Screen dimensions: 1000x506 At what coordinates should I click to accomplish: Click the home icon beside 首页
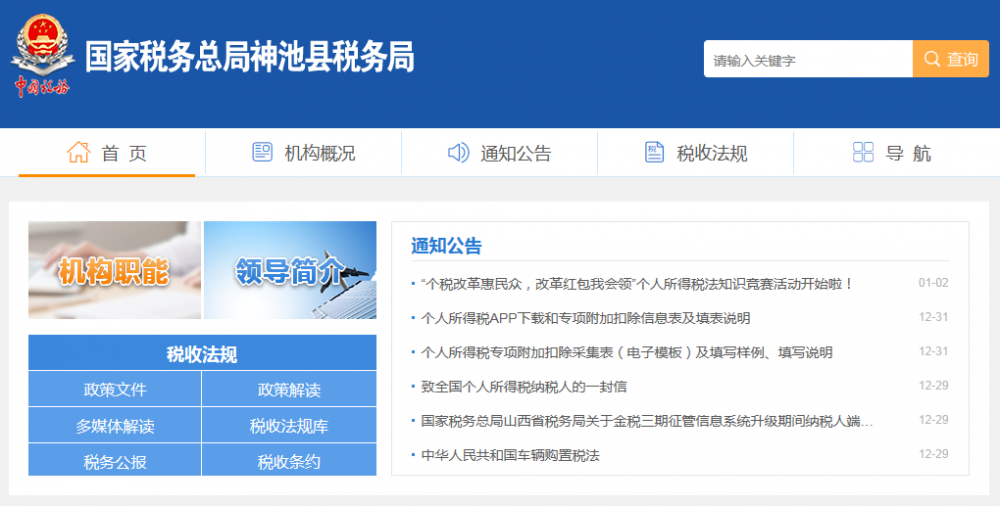click(x=78, y=152)
